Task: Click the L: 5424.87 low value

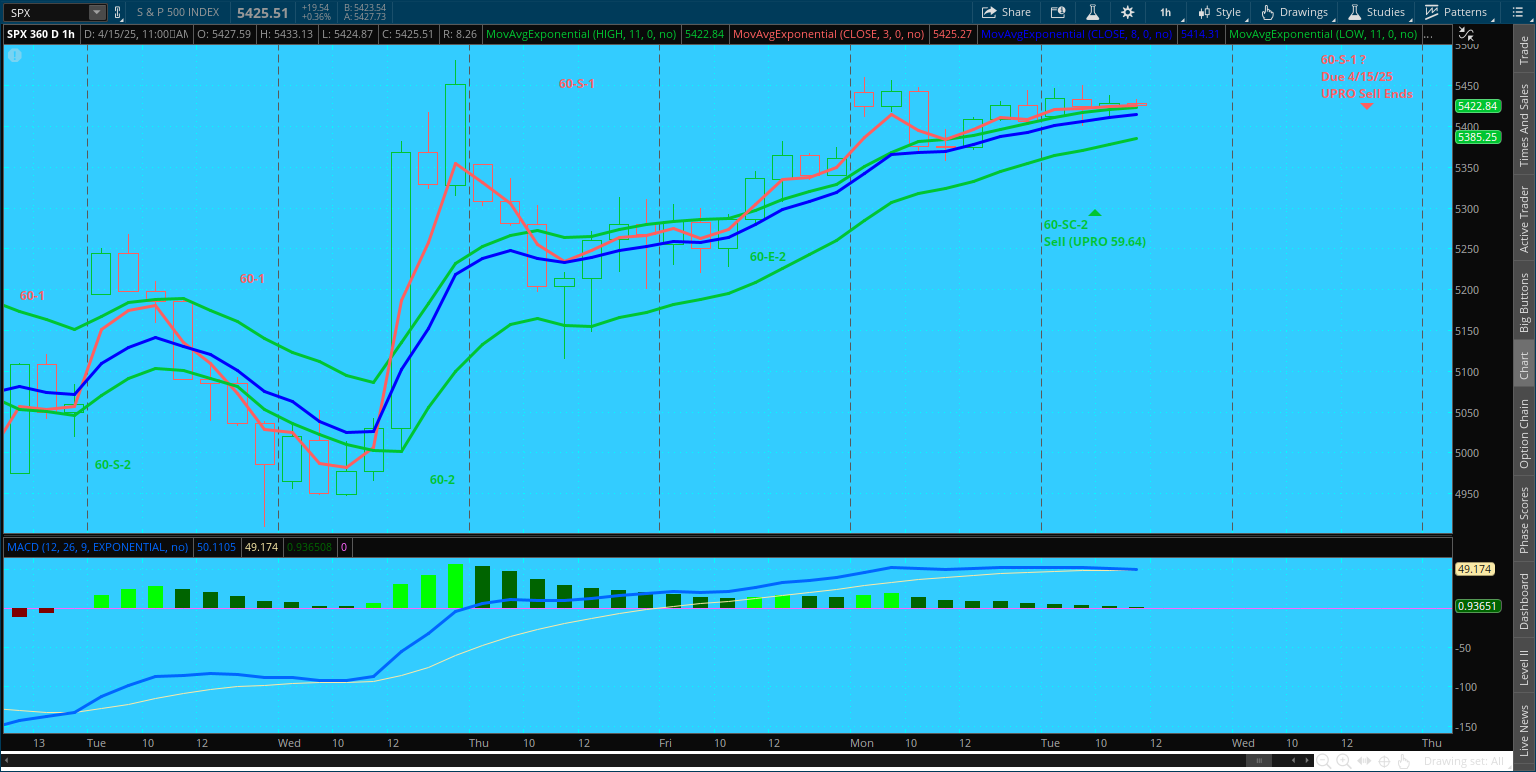Action: pyautogui.click(x=346, y=34)
